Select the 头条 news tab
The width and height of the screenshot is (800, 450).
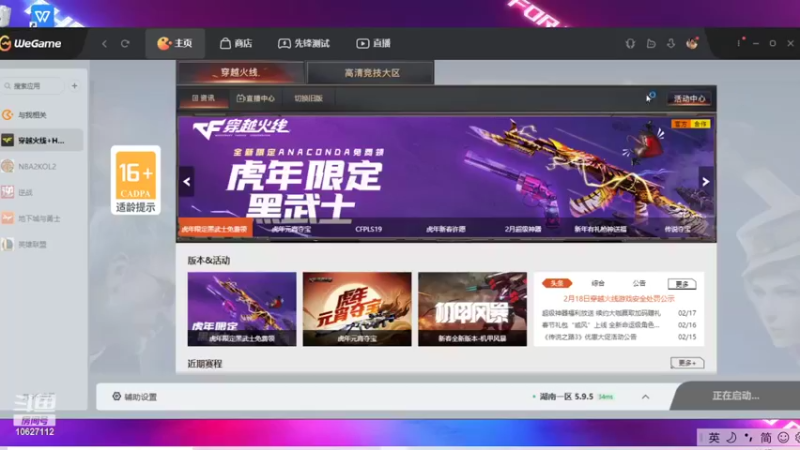pyautogui.click(x=557, y=283)
